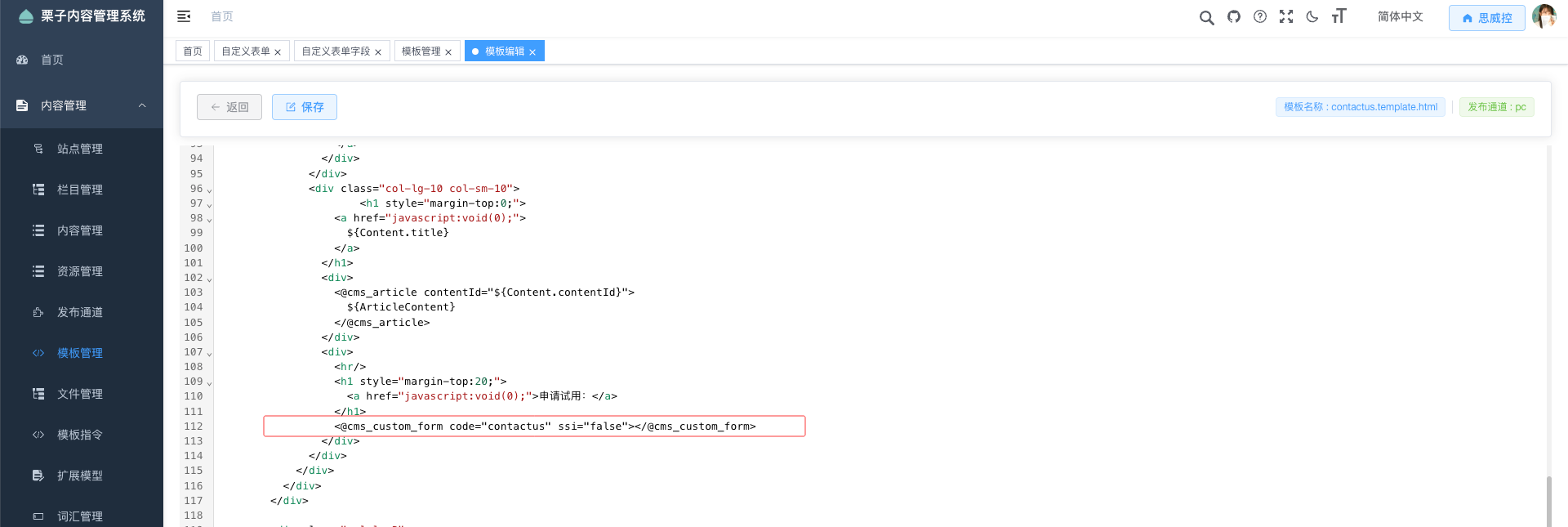Screen dimensions: 1568x527
Task: Fold code at line 96
Action: click(209, 190)
